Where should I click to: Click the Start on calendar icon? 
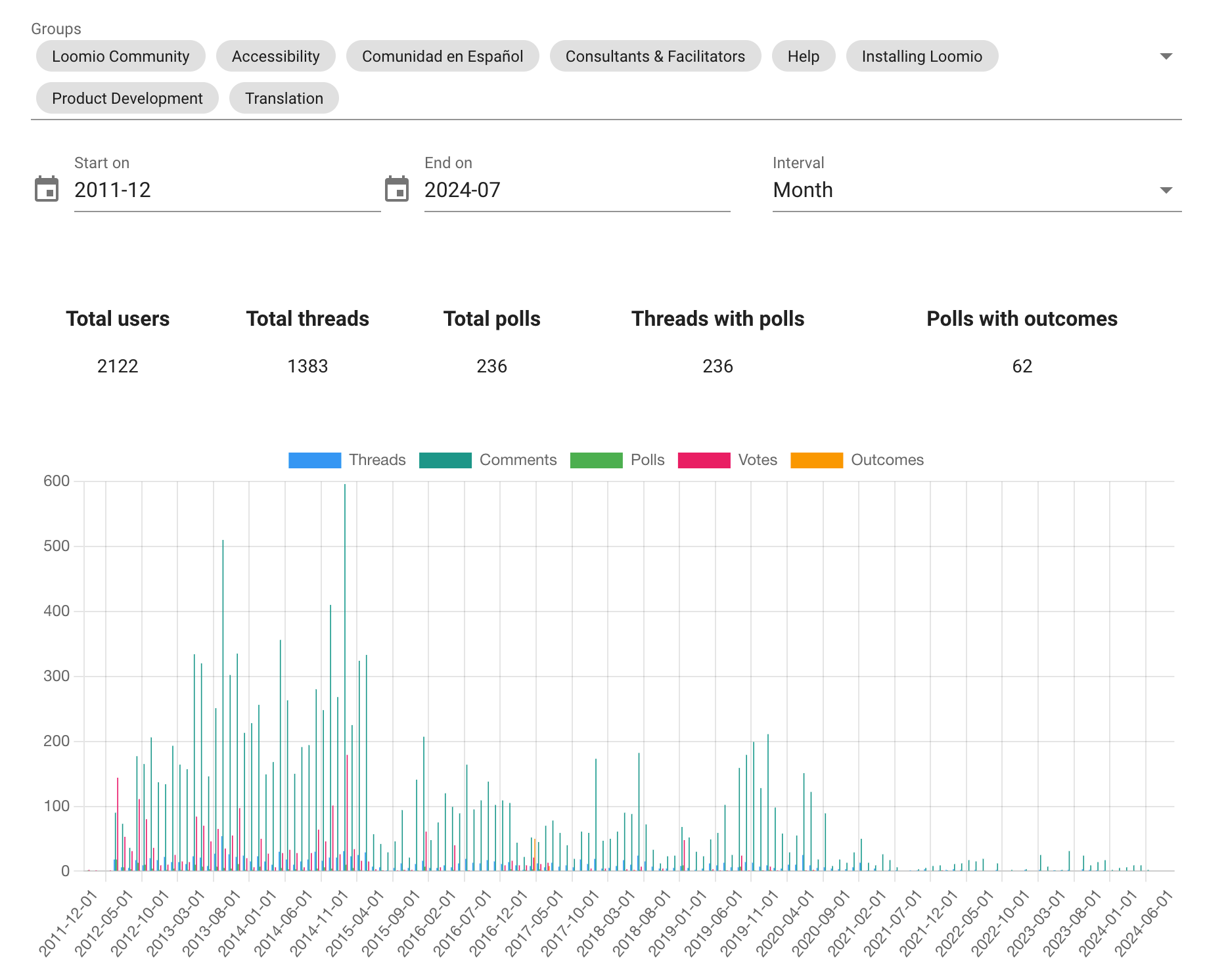(x=47, y=189)
